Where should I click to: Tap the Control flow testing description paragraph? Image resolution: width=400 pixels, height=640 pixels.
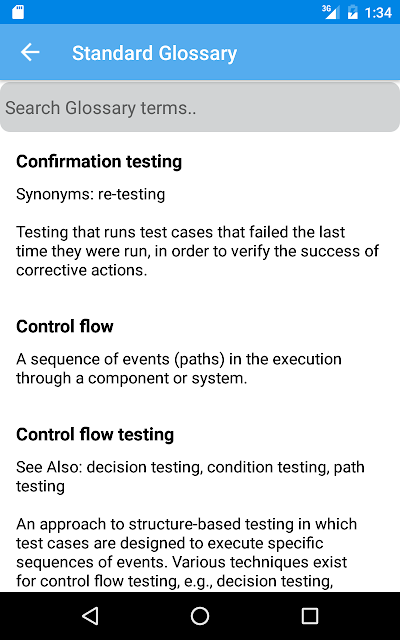187,553
